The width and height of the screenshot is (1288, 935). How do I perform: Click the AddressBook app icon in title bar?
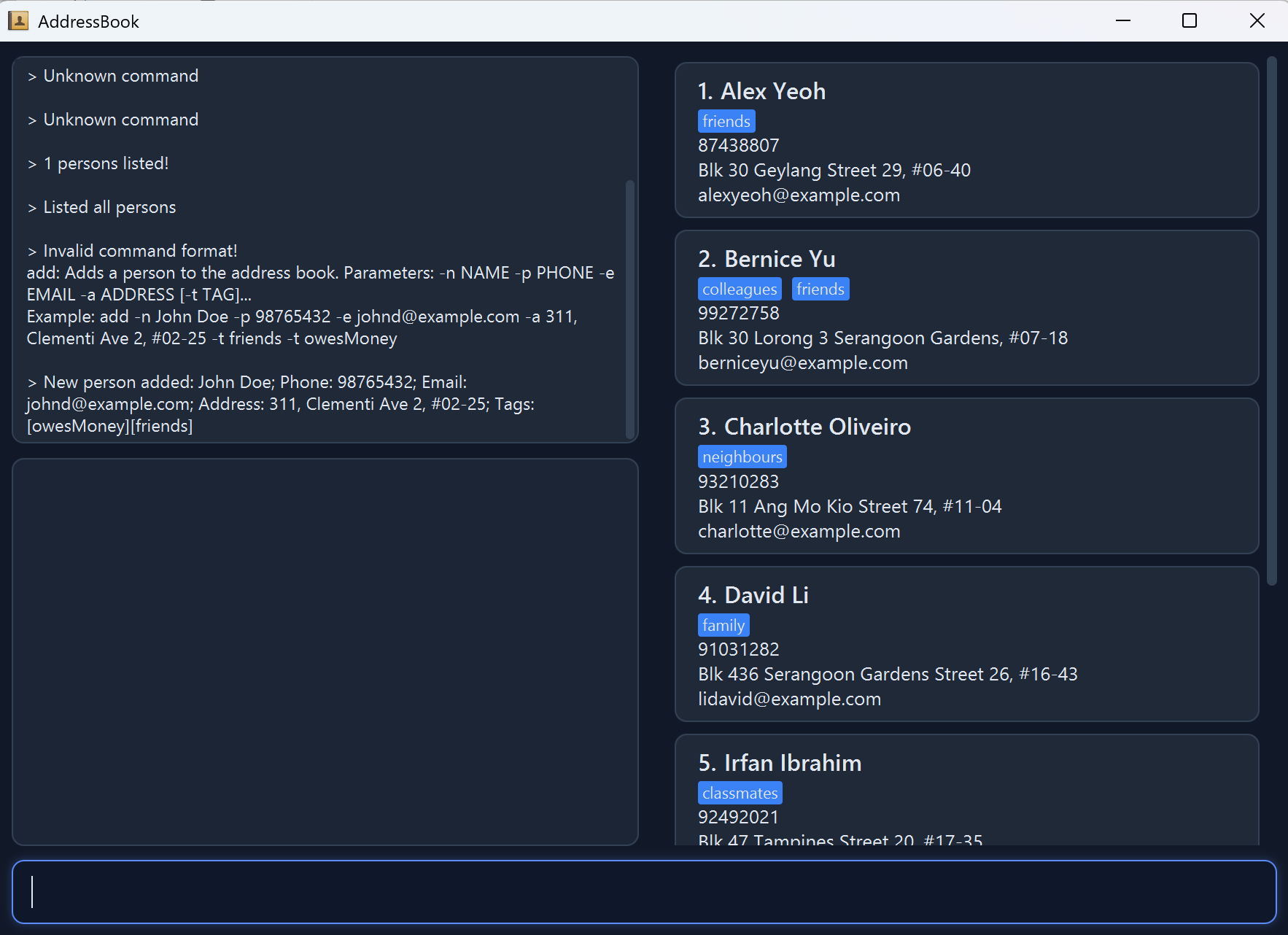coord(18,21)
